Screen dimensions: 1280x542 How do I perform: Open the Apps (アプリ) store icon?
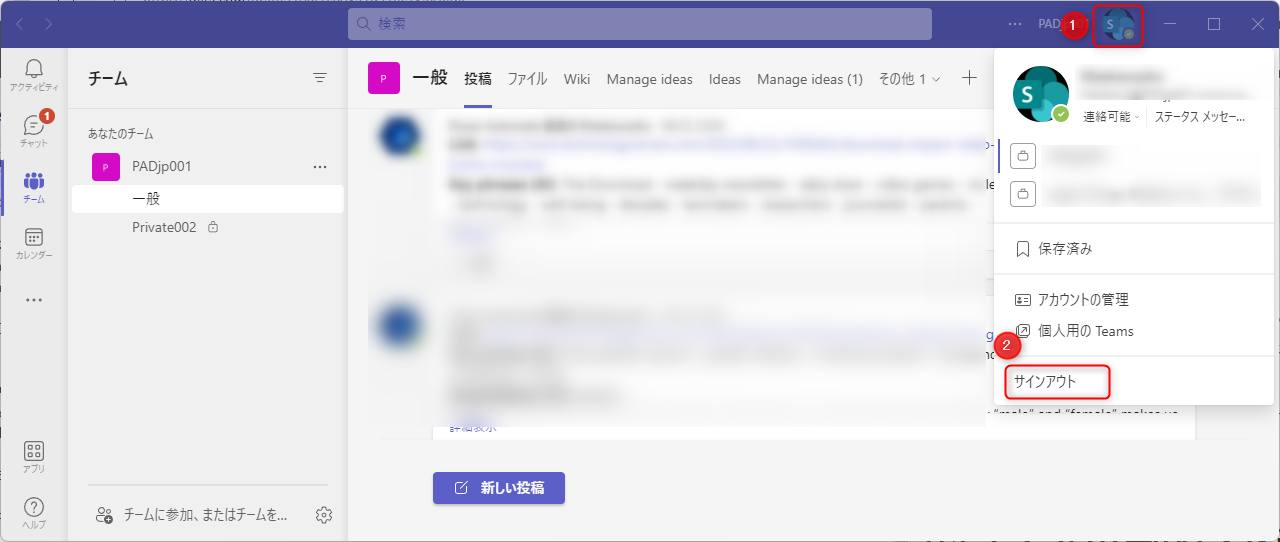(34, 457)
